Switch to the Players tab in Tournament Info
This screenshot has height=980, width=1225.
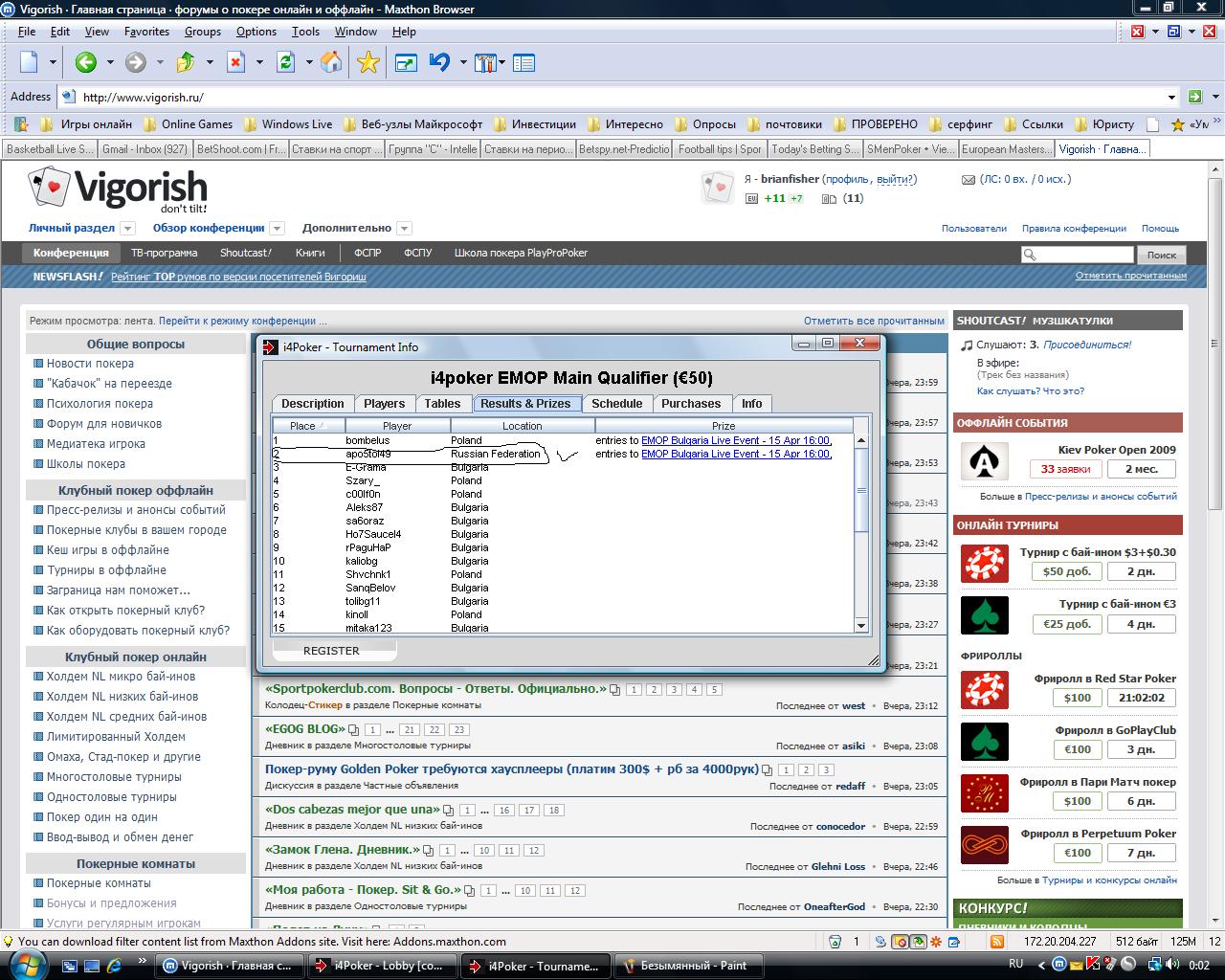tap(384, 404)
